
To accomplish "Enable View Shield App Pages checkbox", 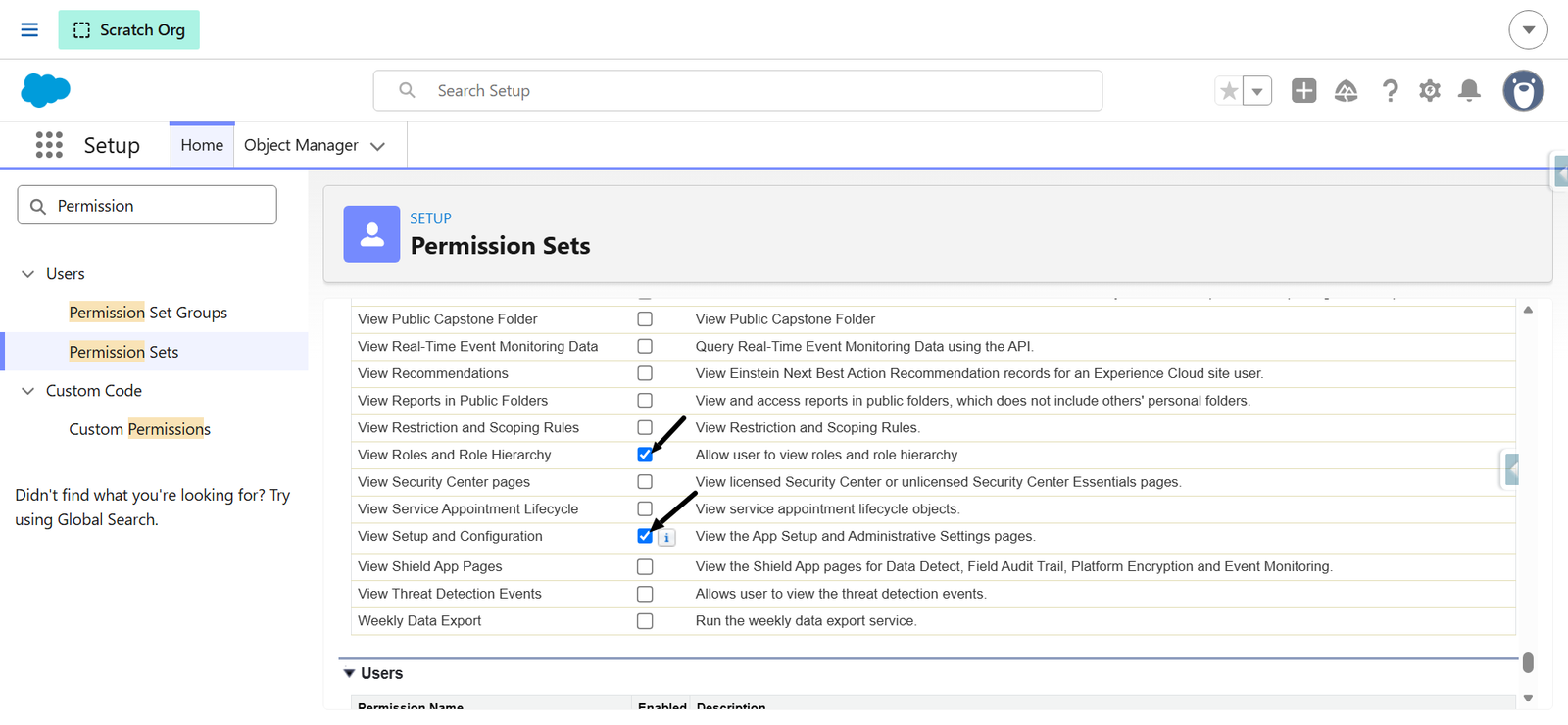I will 645,566.
